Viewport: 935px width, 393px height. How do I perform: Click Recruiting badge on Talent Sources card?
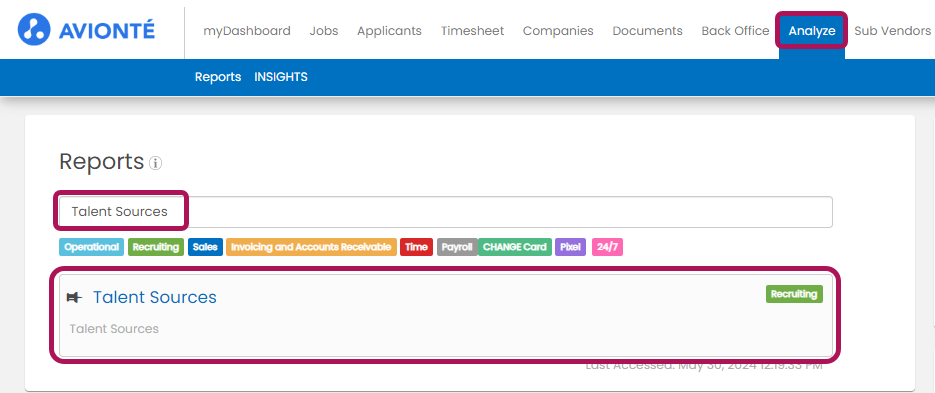tap(794, 294)
